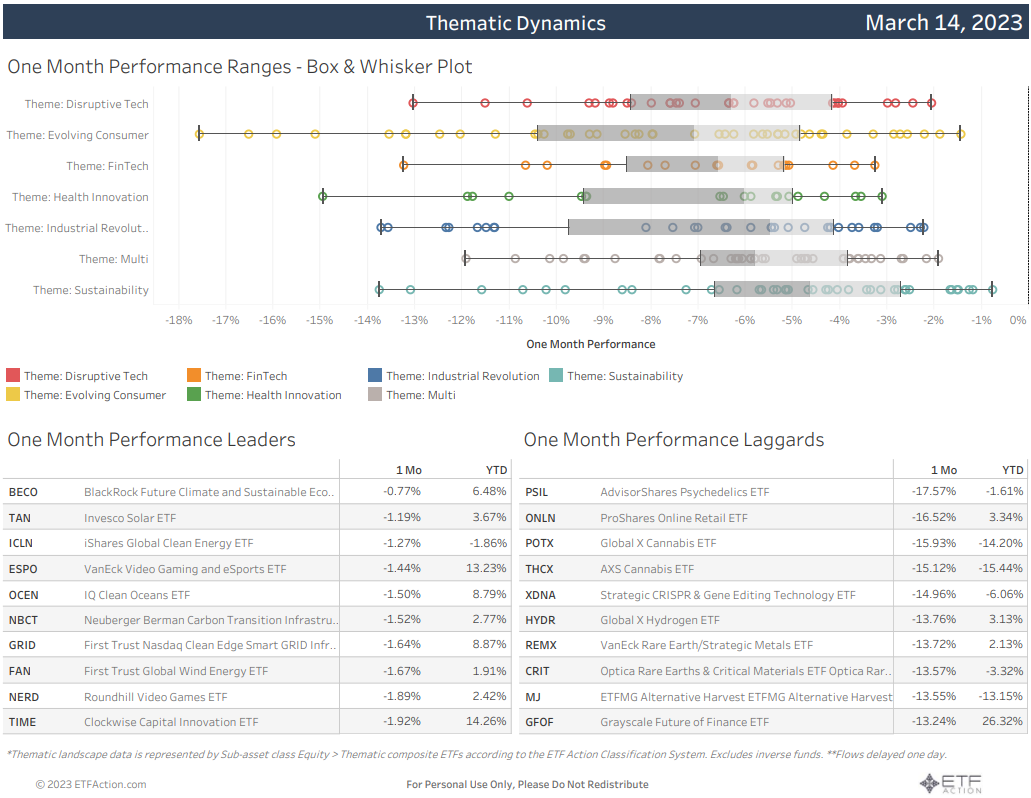Select 'Theme: Disruptive Tech' legend label

pos(86,376)
